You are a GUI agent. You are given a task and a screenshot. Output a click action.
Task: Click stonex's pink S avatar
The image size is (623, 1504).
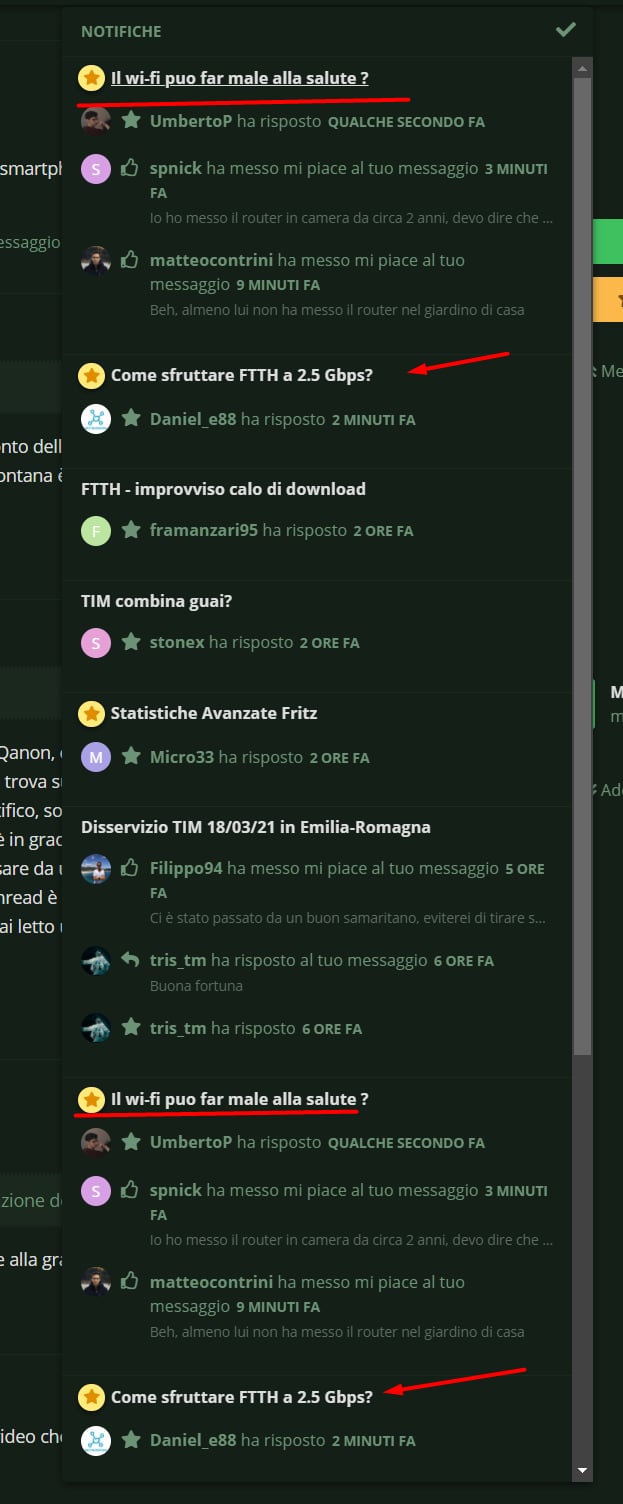(x=96, y=643)
